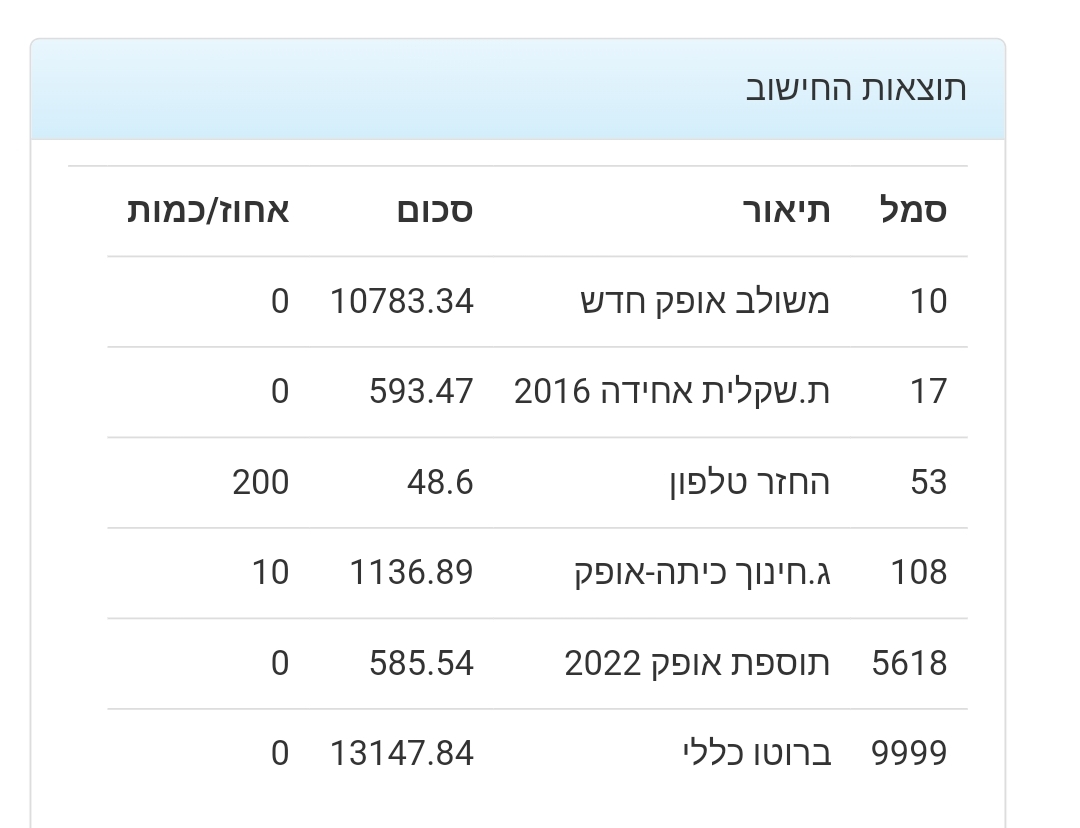Click the תוצאות החישוב panel heading
Screen dimensions: 1080x828
tap(856, 88)
